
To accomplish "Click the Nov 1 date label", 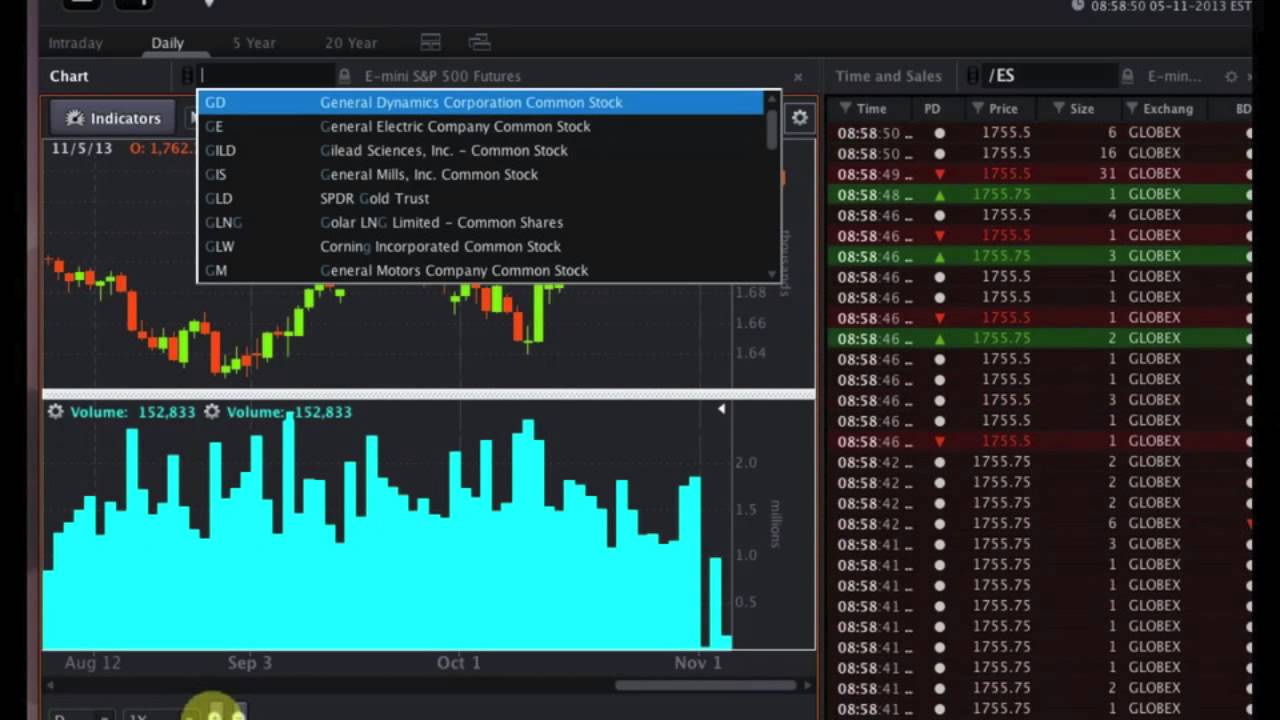I will [698, 663].
